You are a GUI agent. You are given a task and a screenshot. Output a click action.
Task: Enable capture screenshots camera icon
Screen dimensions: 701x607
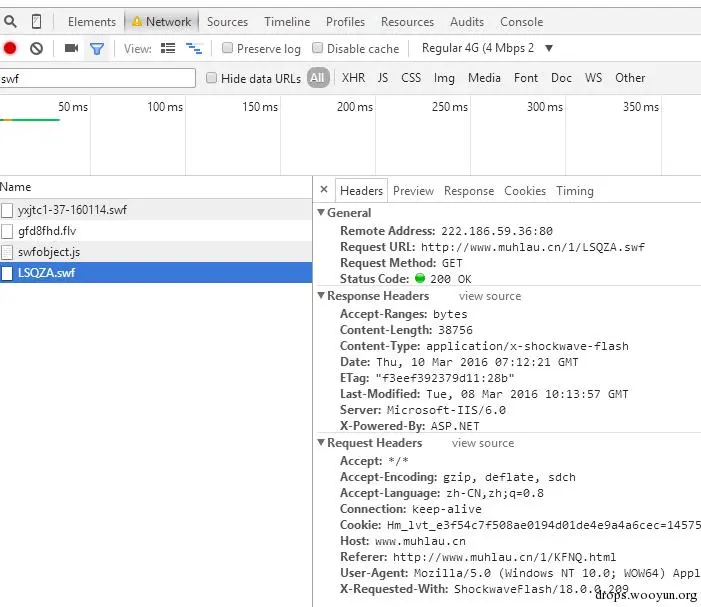(x=72, y=48)
